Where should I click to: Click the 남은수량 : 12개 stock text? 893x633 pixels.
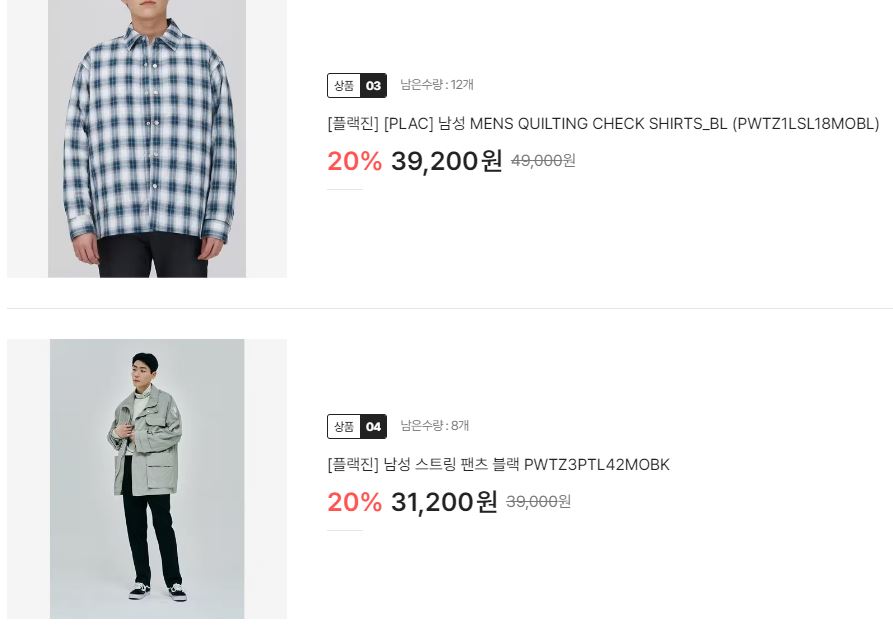click(x=437, y=85)
